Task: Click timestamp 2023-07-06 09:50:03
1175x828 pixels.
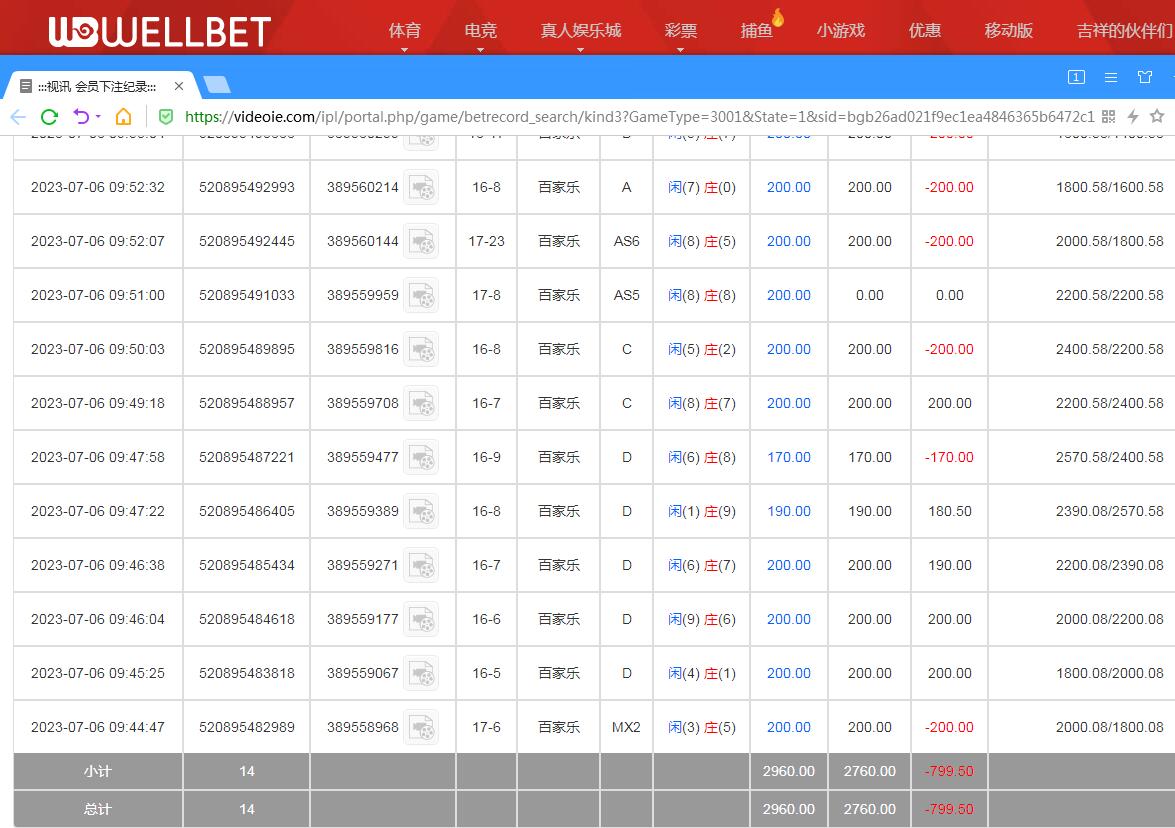Action: (x=97, y=349)
